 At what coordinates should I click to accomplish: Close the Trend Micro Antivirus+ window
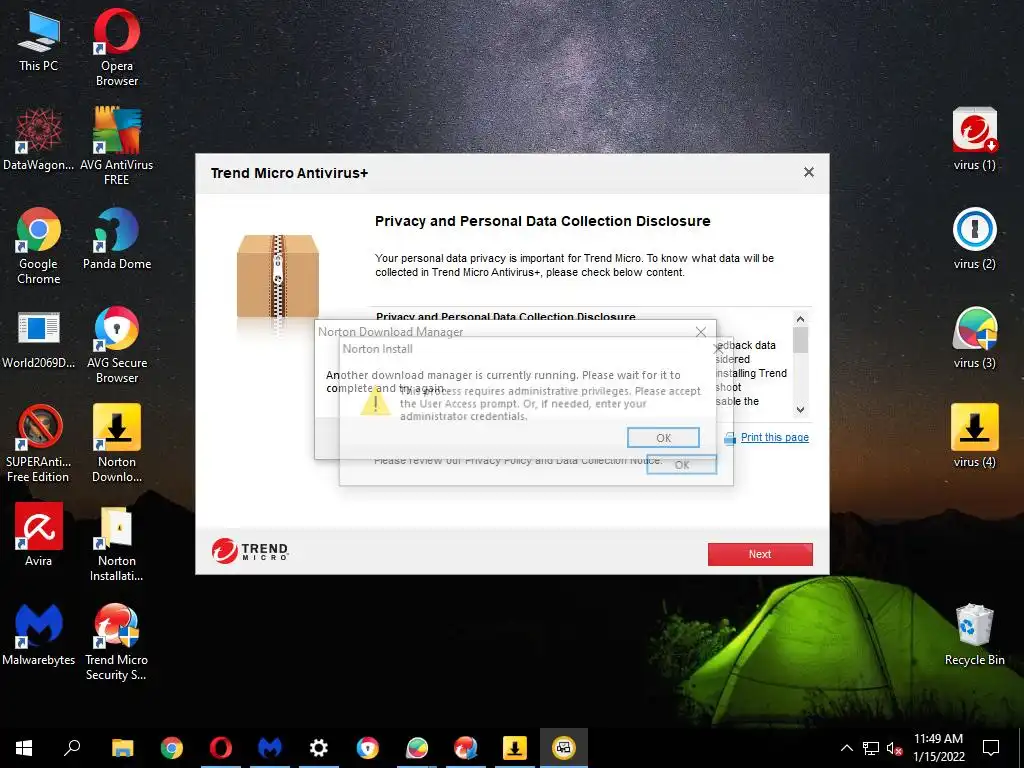tap(808, 172)
